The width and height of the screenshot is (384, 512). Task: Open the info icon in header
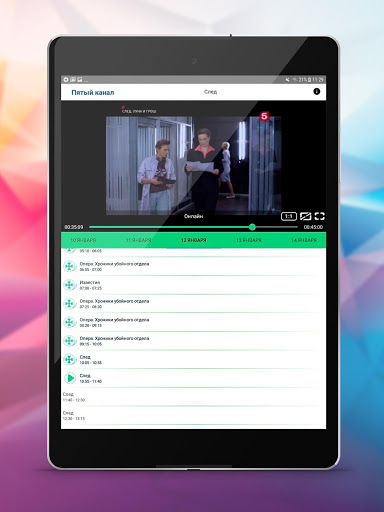click(316, 91)
